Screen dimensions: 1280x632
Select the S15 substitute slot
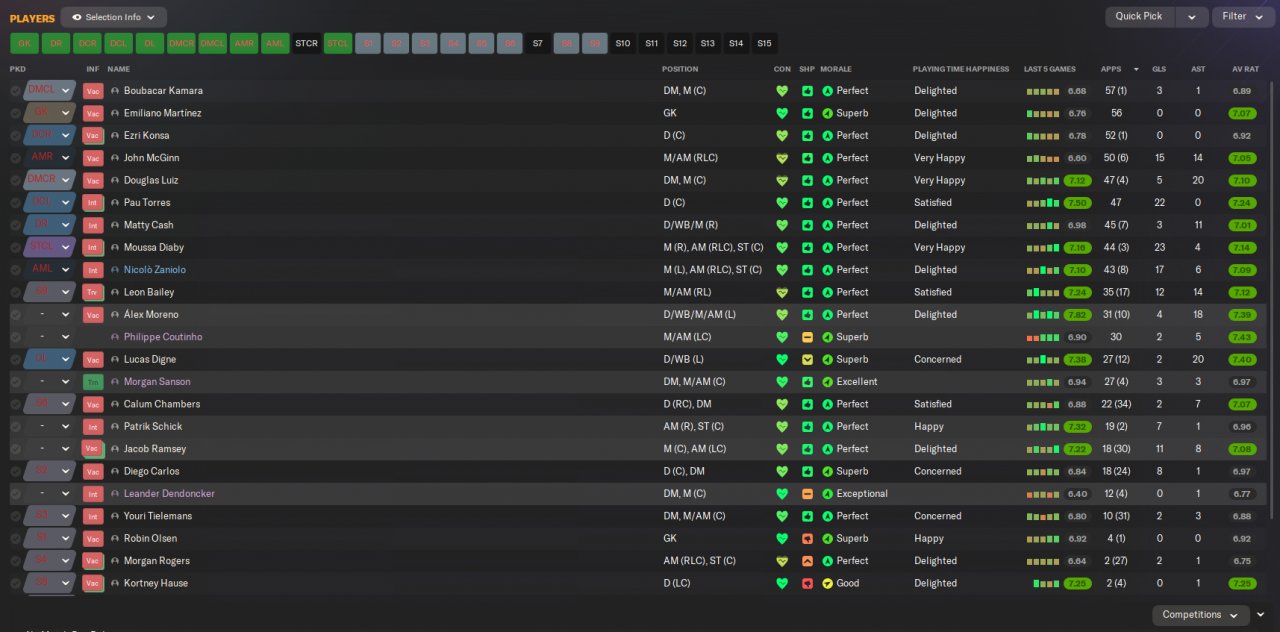[765, 44]
